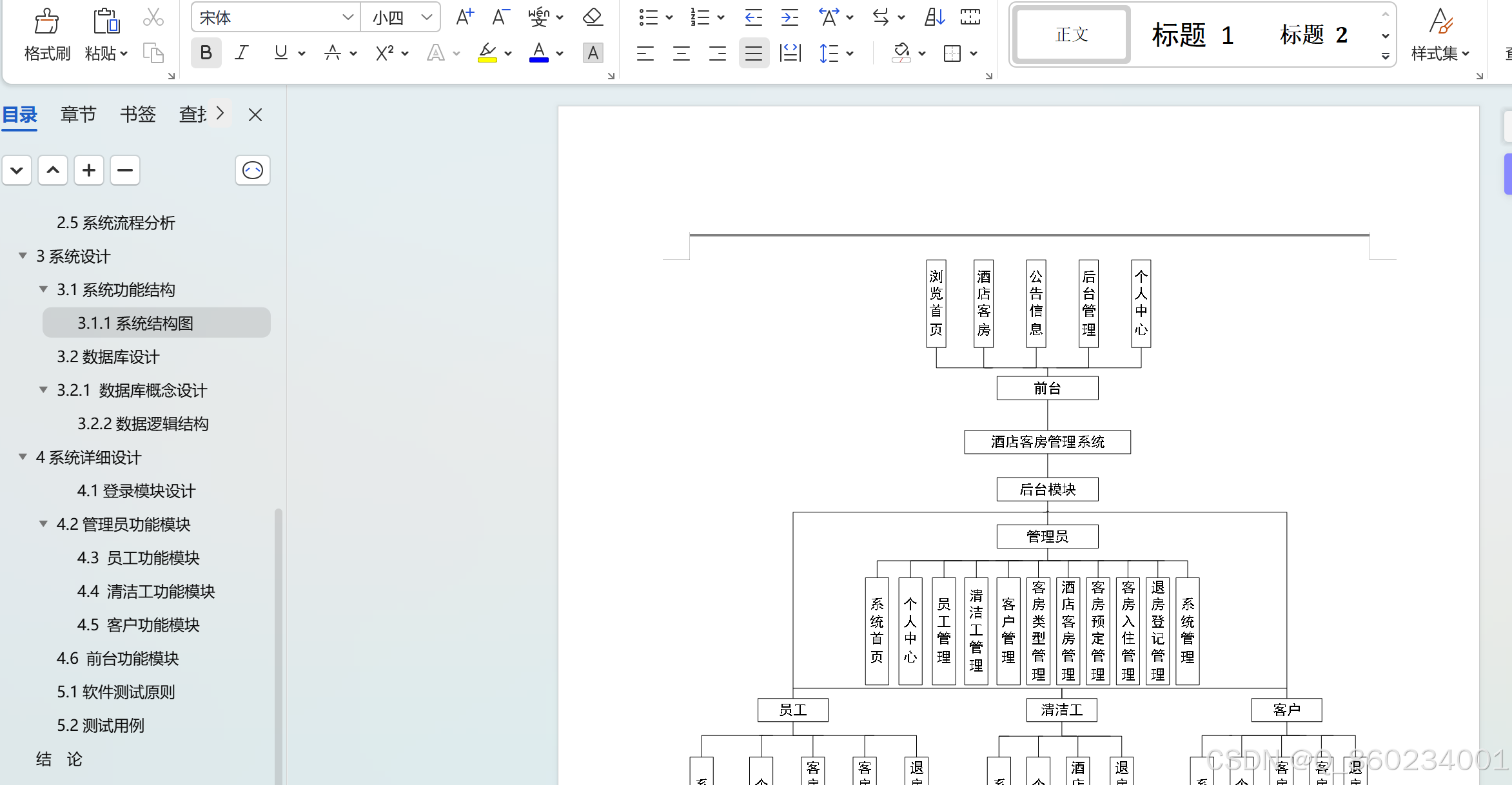1512x785 pixels.
Task: Insert bulleted list
Action: coord(648,17)
